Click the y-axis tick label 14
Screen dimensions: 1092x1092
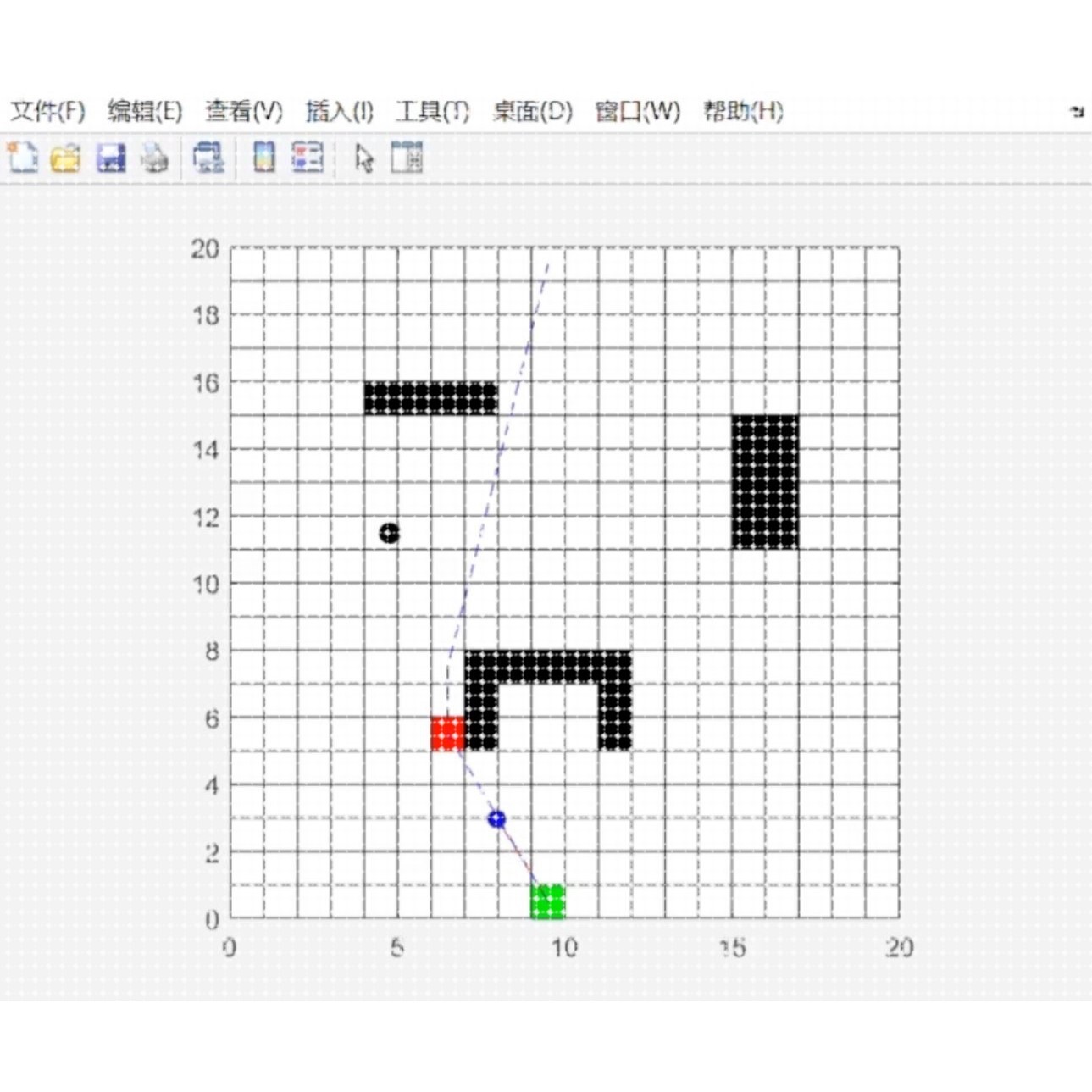[x=206, y=450]
